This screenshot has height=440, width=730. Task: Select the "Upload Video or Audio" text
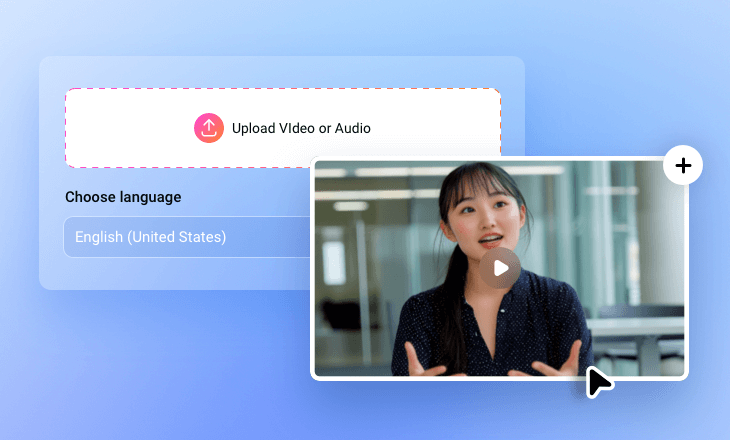point(301,128)
